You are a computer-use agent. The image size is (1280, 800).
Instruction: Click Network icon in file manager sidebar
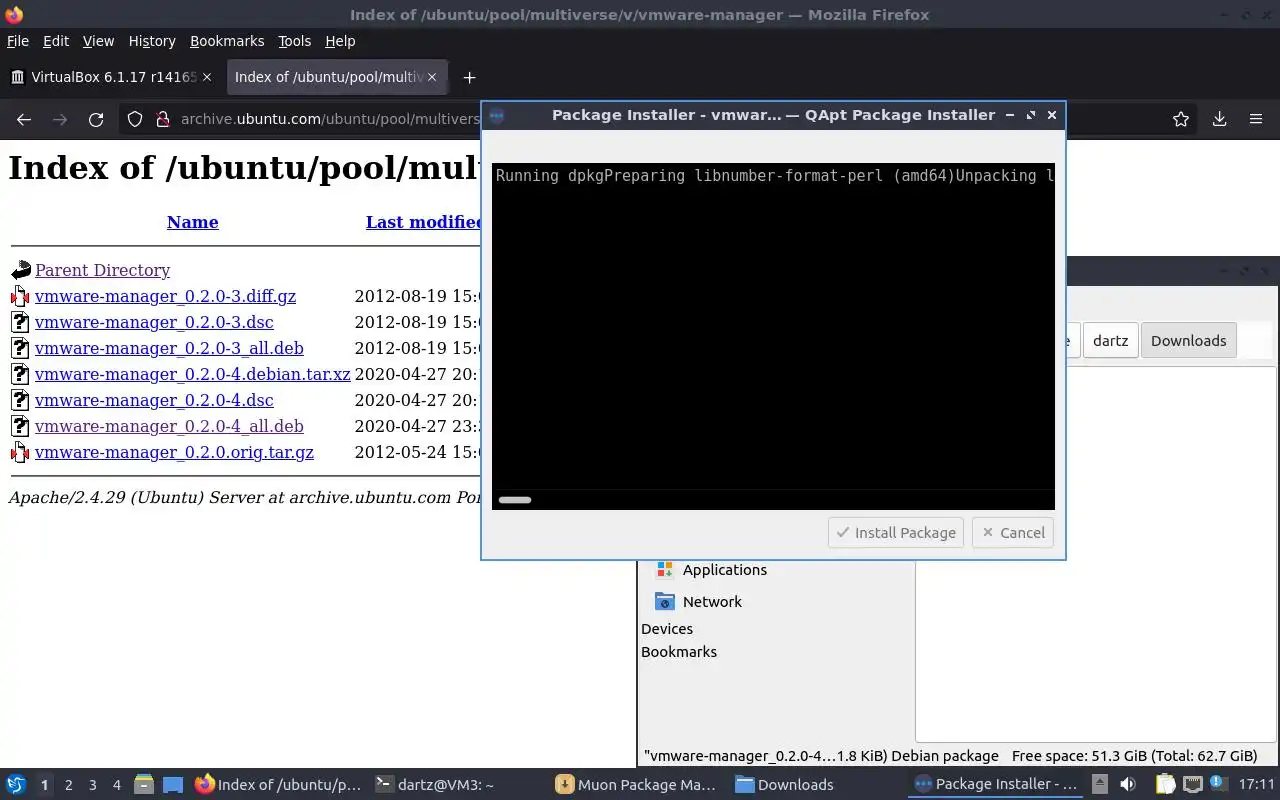665,602
